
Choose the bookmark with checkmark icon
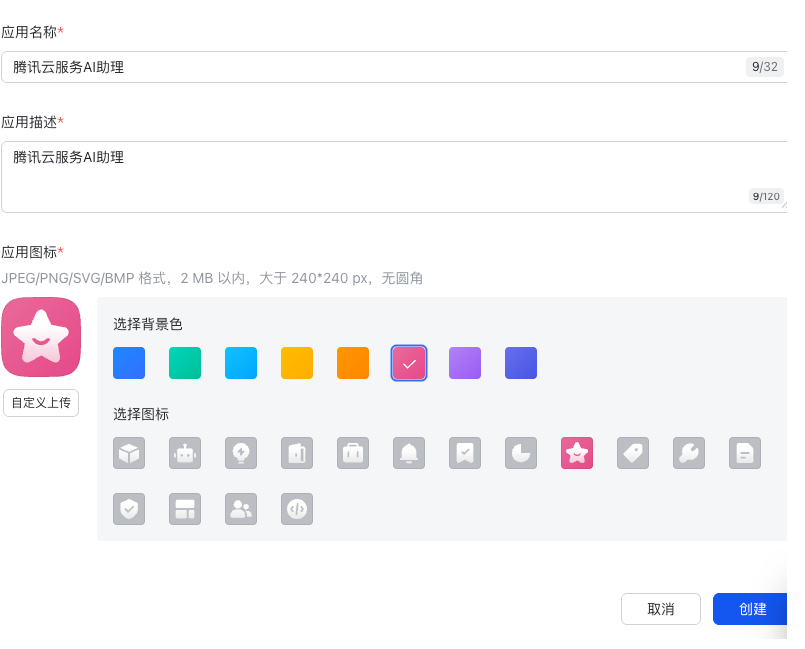pos(465,453)
